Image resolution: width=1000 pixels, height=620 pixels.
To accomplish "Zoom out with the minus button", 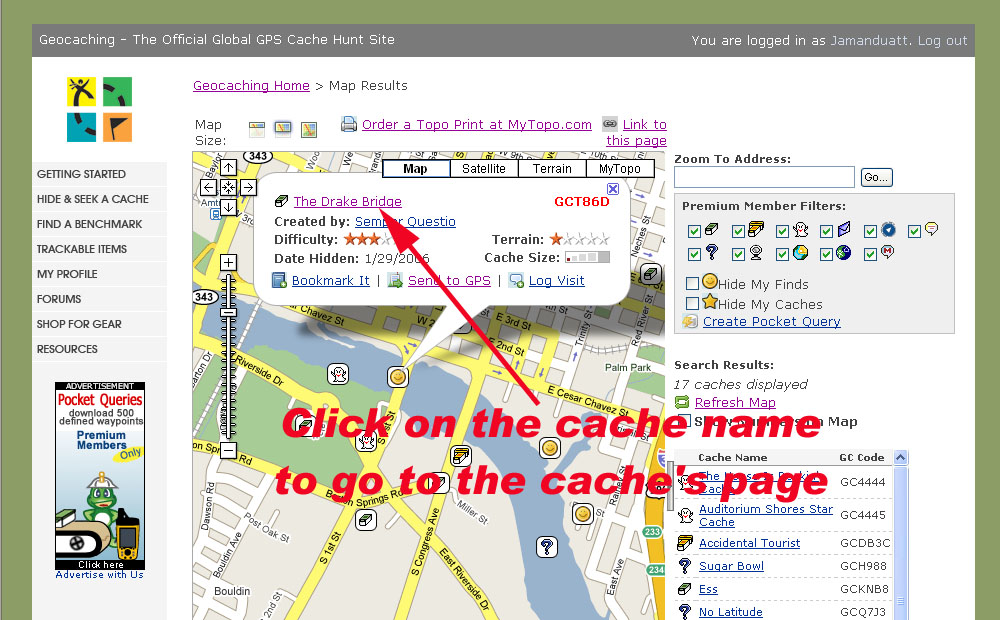I will (228, 450).
